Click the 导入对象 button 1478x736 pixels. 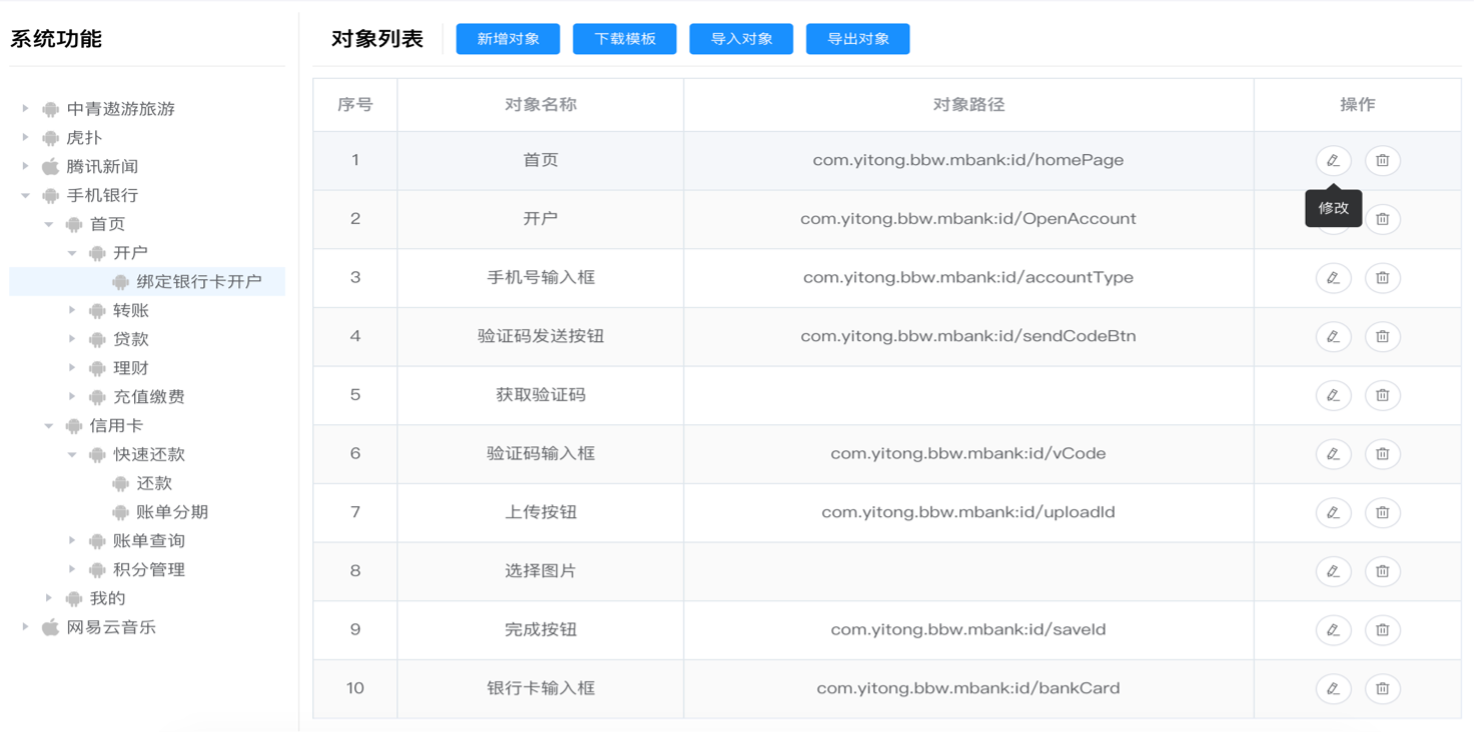click(741, 39)
